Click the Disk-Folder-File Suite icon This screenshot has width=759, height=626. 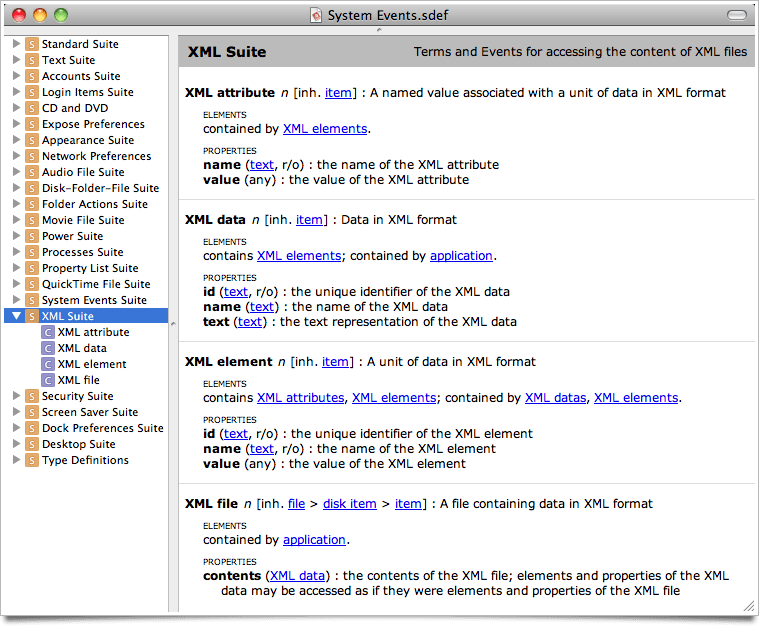31,188
